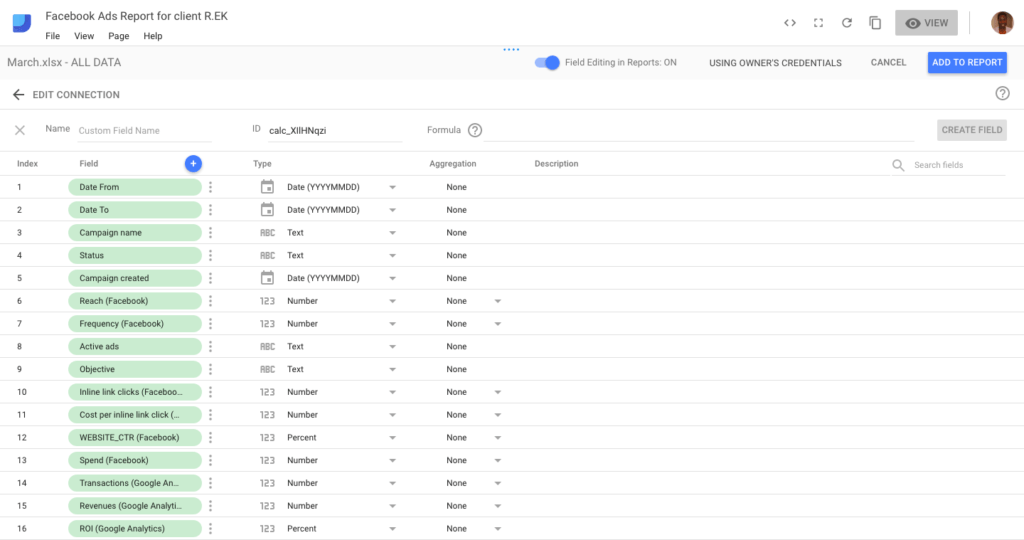Go back using the Edit Connection arrow
The height and width of the screenshot is (540, 1024).
pyautogui.click(x=18, y=95)
